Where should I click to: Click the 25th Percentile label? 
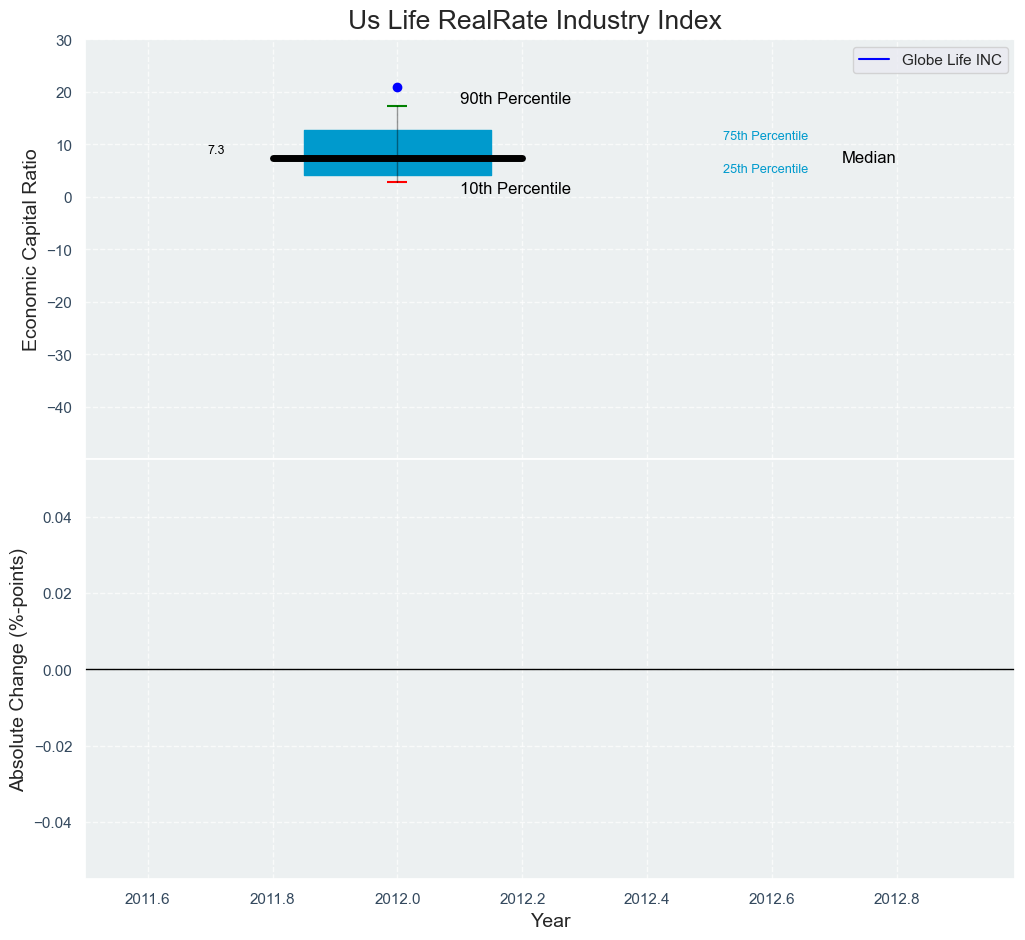765,169
